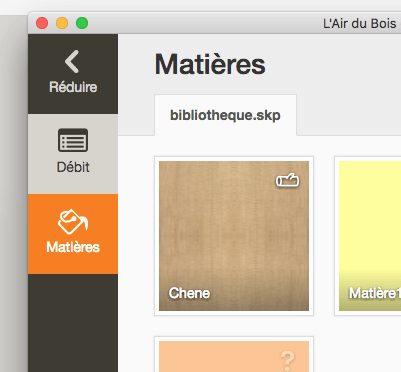Image resolution: width=401 pixels, height=372 pixels.
Task: Collapse sidebar with Réduire chevron icon
Action: pyautogui.click(x=72, y=61)
